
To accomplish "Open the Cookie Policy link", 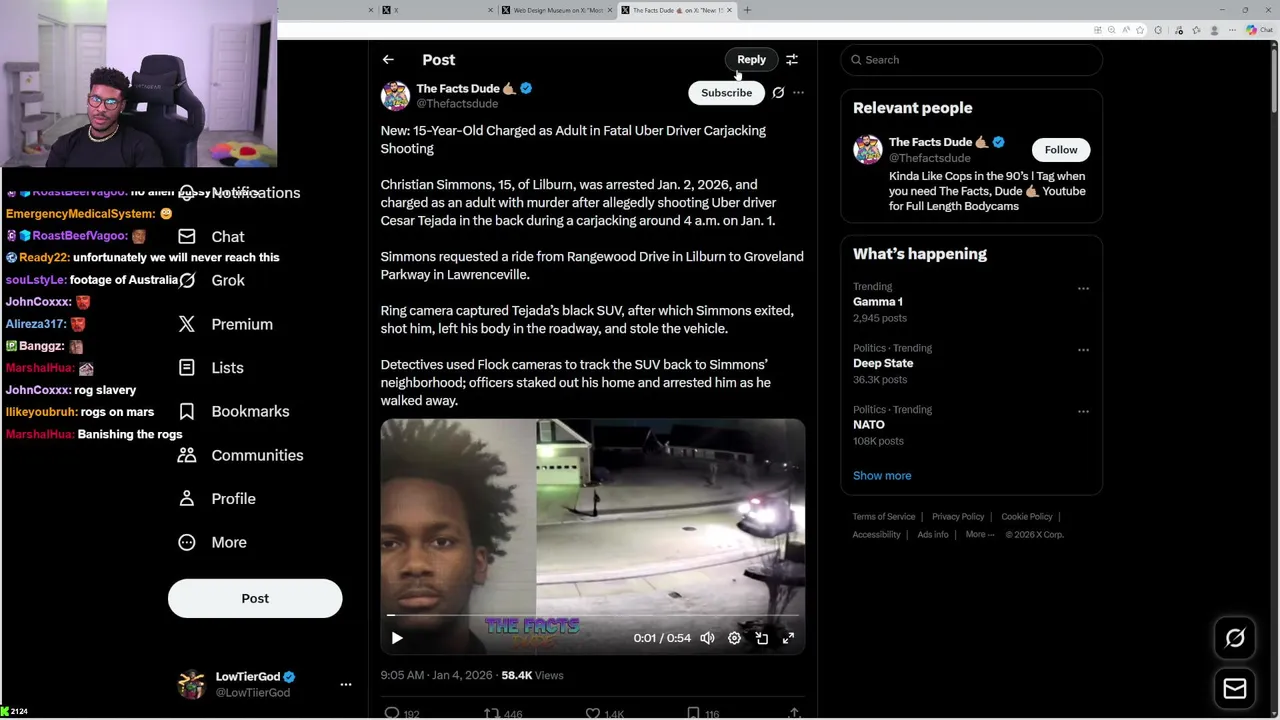I will 1027,517.
